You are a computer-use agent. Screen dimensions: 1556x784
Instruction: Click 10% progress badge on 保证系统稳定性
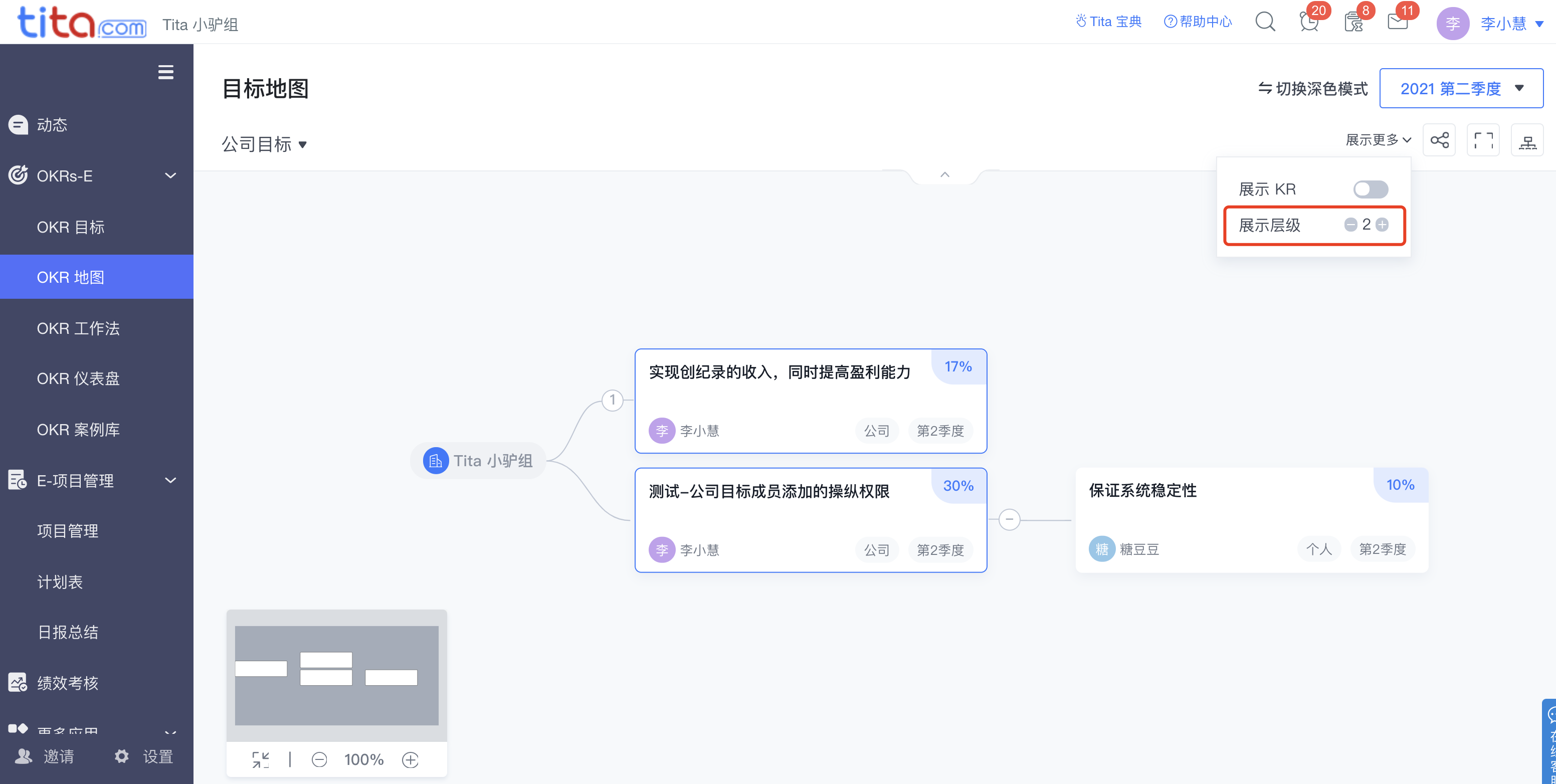pyautogui.click(x=1400, y=485)
